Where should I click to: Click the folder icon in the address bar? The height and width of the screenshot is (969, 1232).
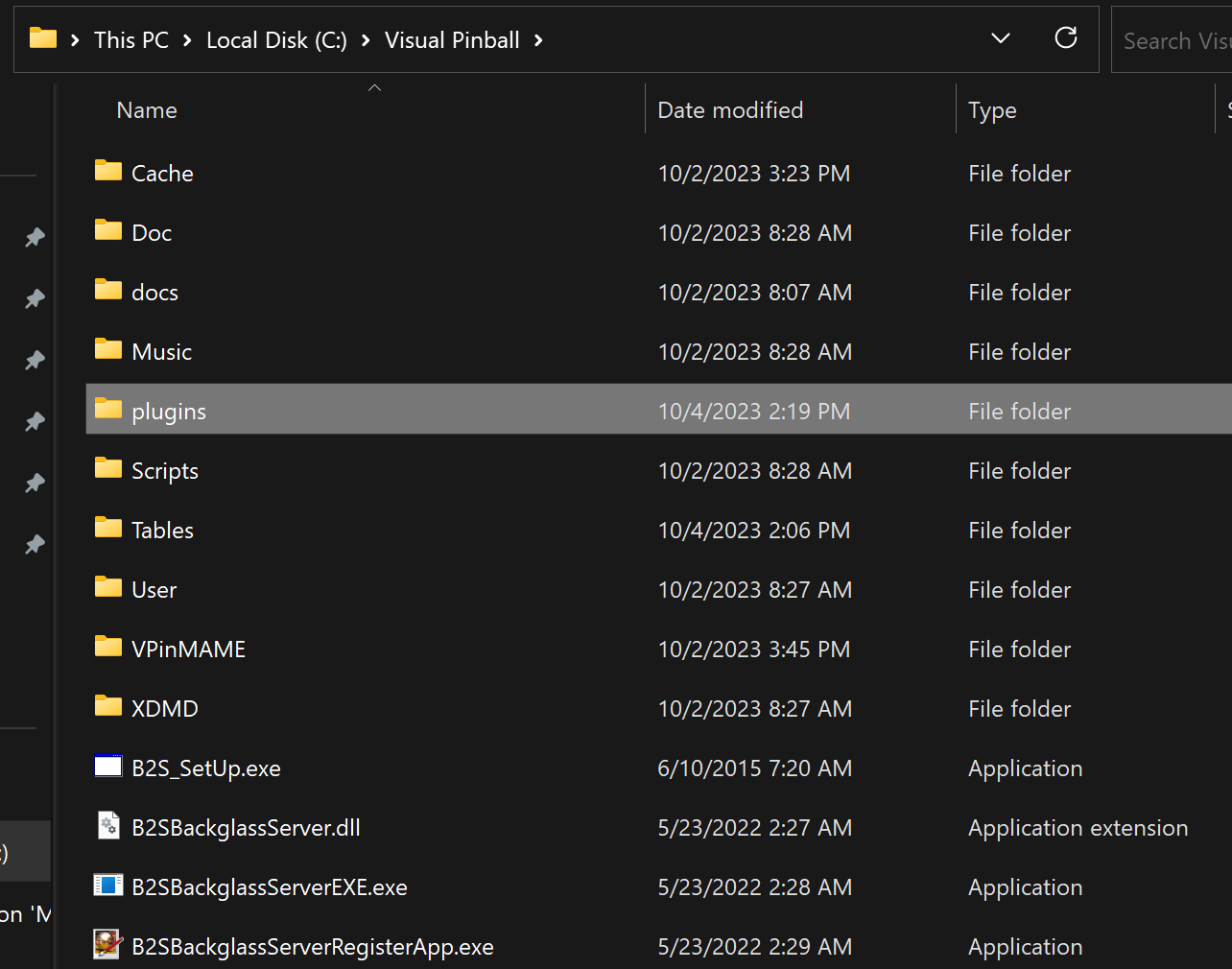42,38
